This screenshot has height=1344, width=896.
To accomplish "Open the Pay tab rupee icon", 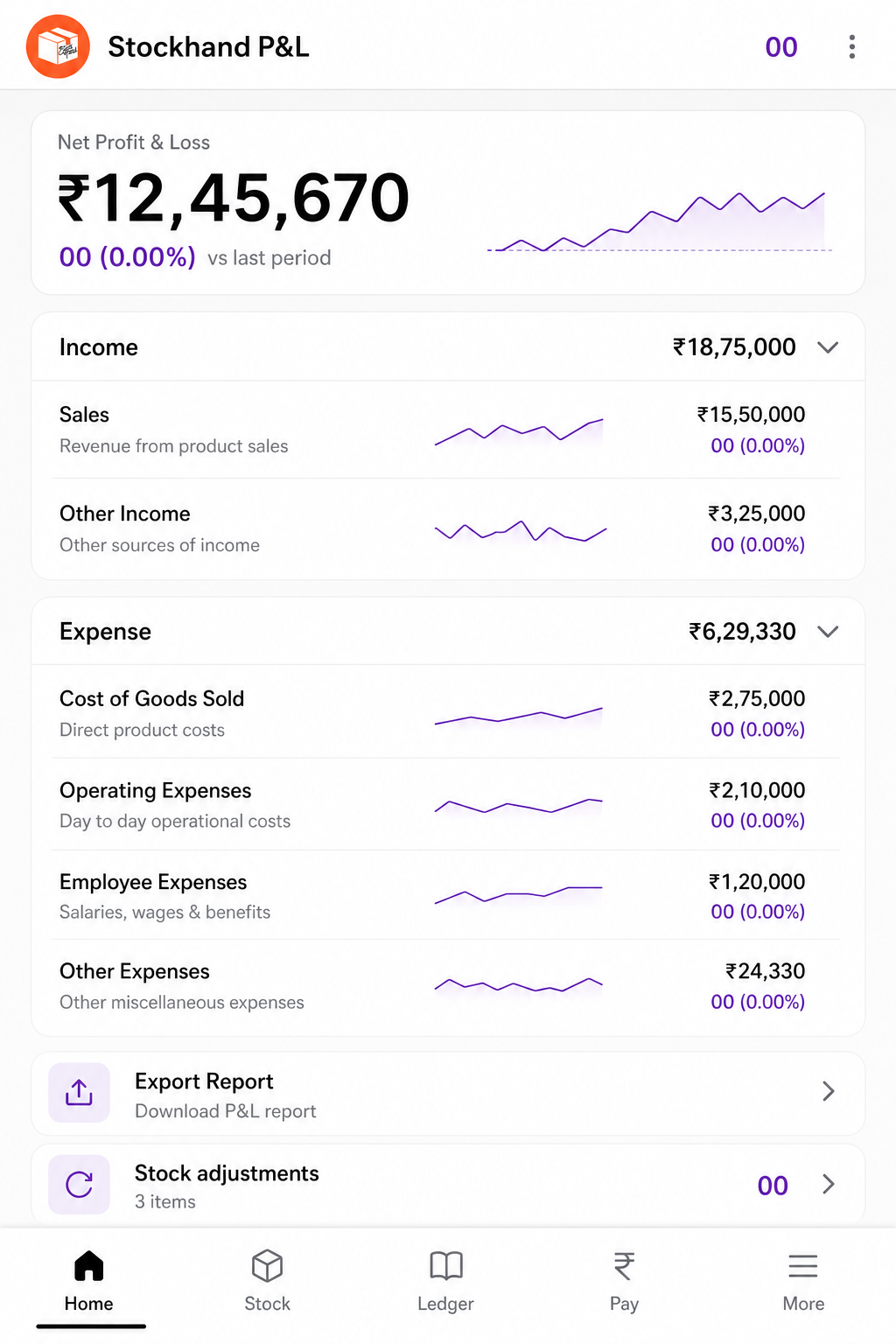I will [x=624, y=1266].
